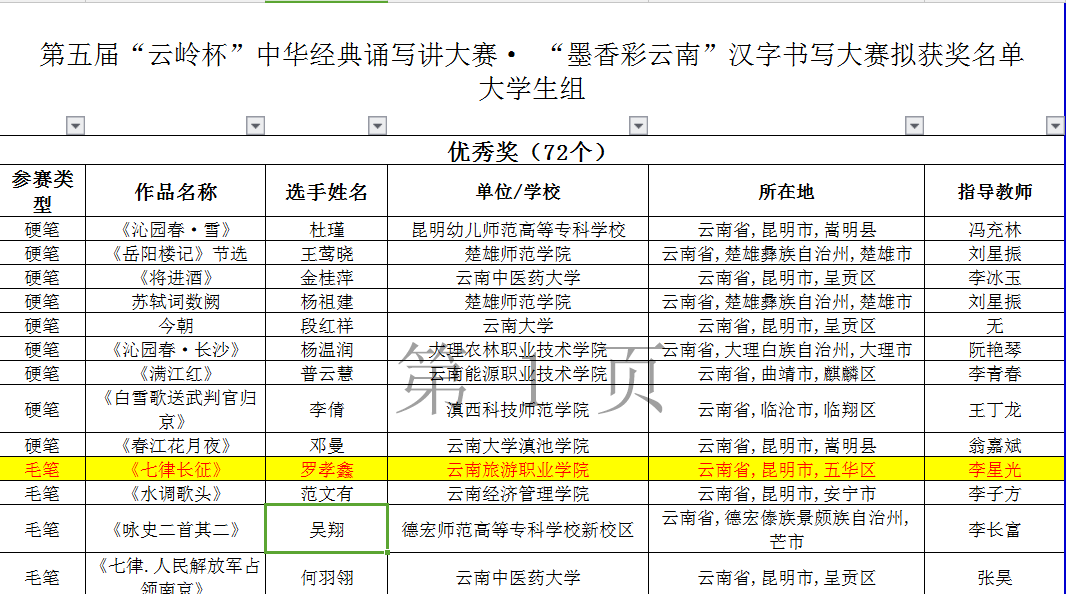Image resolution: width=1066 pixels, height=594 pixels.
Task: Click the instructor cell 张昊
Action: coord(994,577)
